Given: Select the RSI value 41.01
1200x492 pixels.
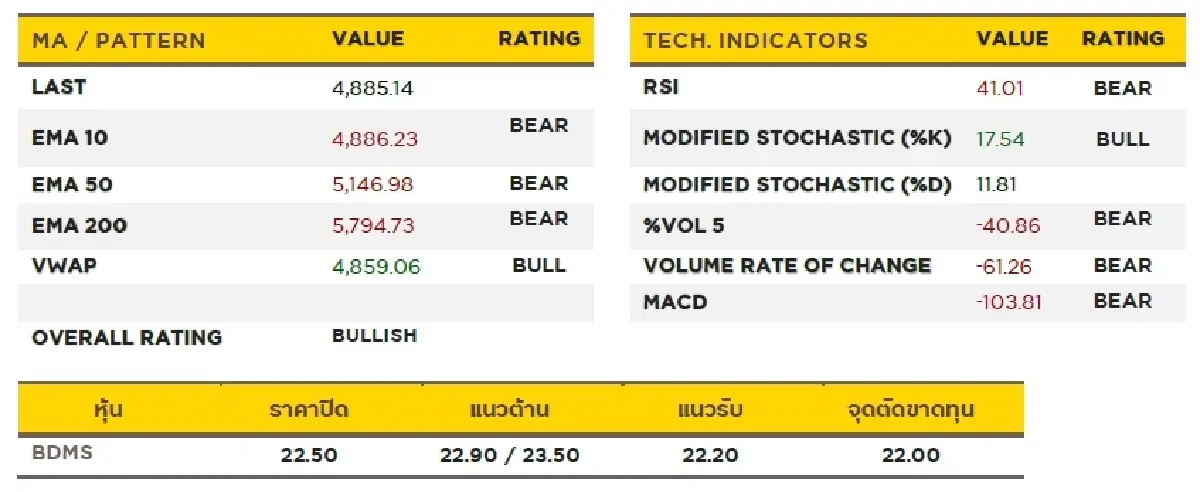Looking at the screenshot, I should coord(1000,88).
